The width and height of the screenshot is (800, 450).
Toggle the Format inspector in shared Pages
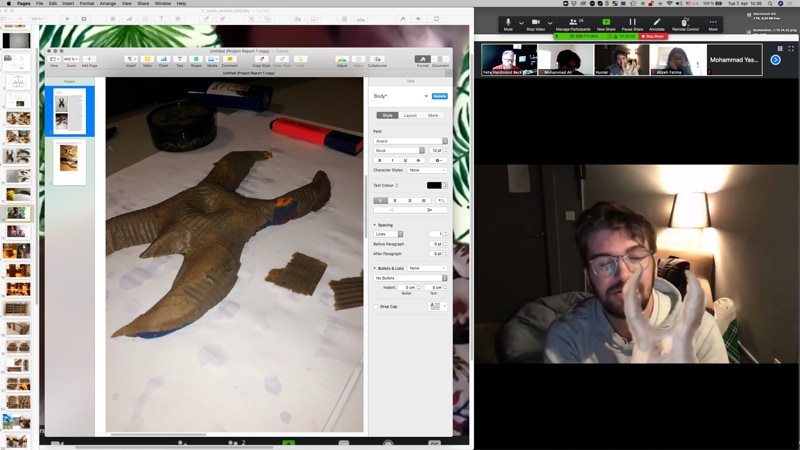point(422,61)
